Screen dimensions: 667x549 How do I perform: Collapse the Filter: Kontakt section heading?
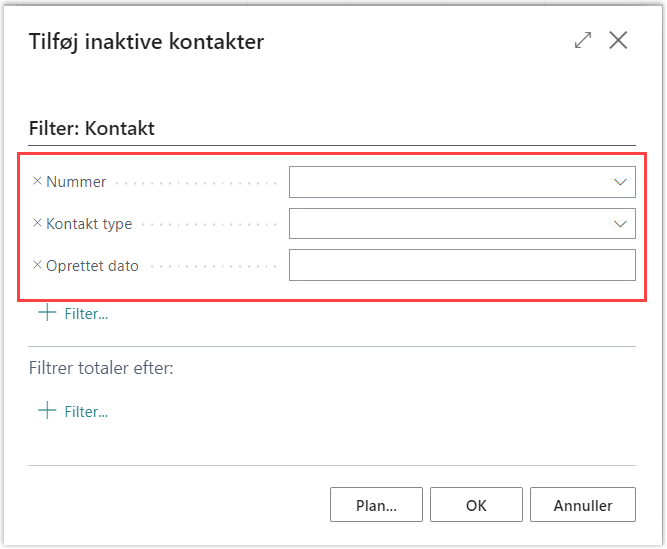tap(91, 128)
